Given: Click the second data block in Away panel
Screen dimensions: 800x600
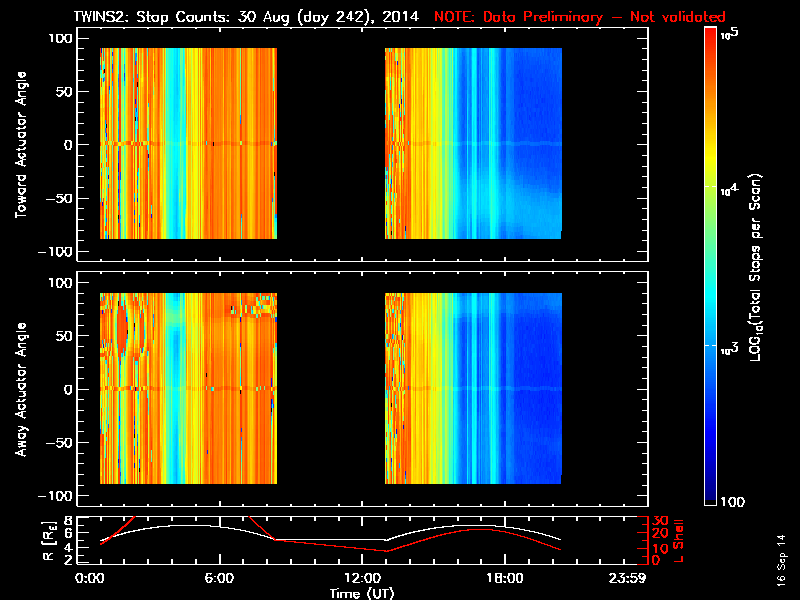Looking at the screenshot, I should click(473, 388).
